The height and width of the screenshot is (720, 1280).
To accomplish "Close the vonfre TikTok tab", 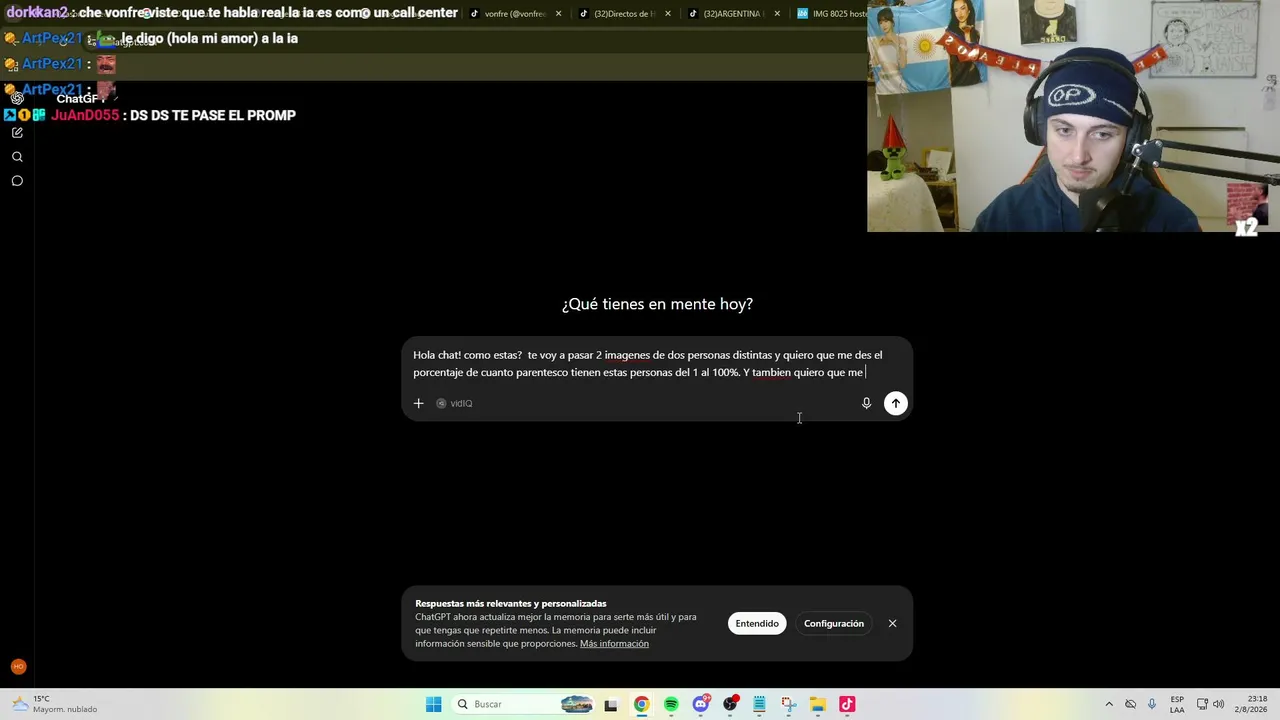I will 558,14.
